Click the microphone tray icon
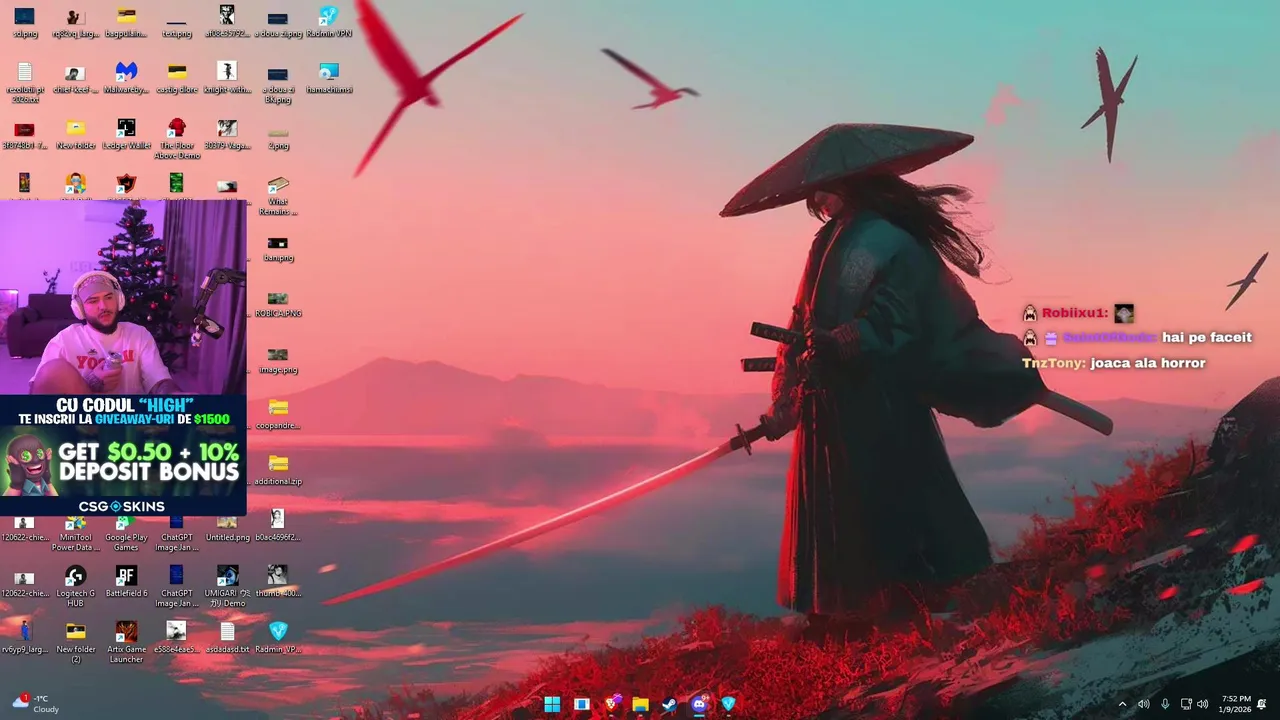Image resolution: width=1280 pixels, height=720 pixels. (1165, 704)
